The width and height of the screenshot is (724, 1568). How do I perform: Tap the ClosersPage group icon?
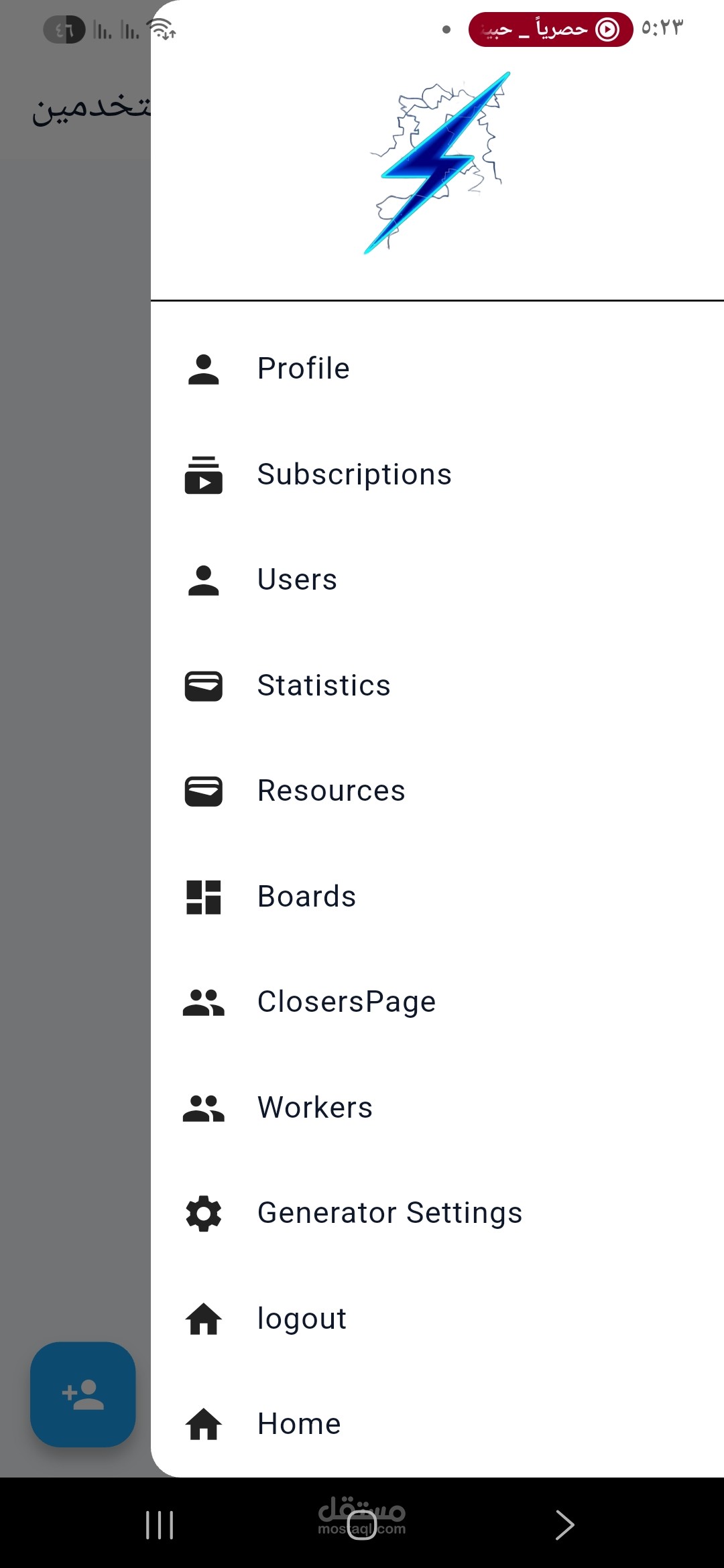point(203,1002)
